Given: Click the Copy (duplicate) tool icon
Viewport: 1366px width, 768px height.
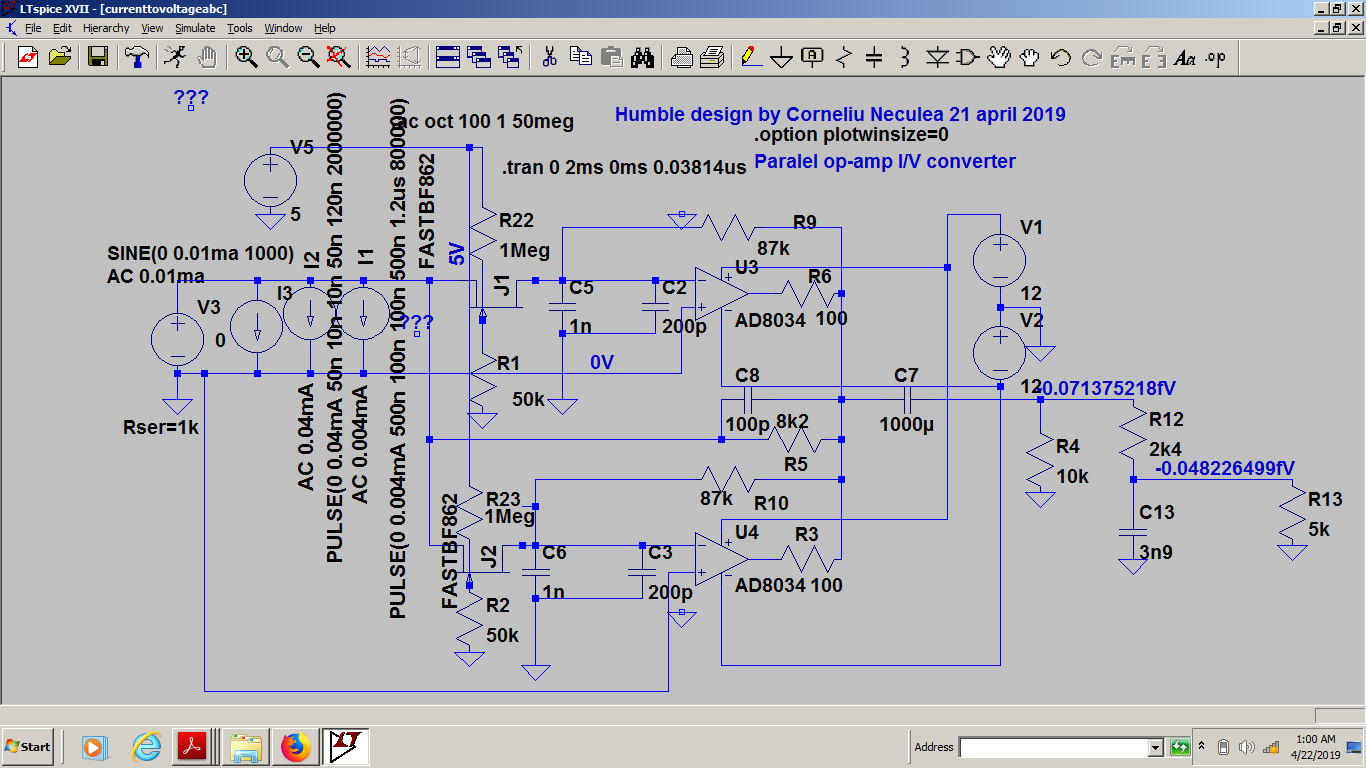Looking at the screenshot, I should coord(580,57).
